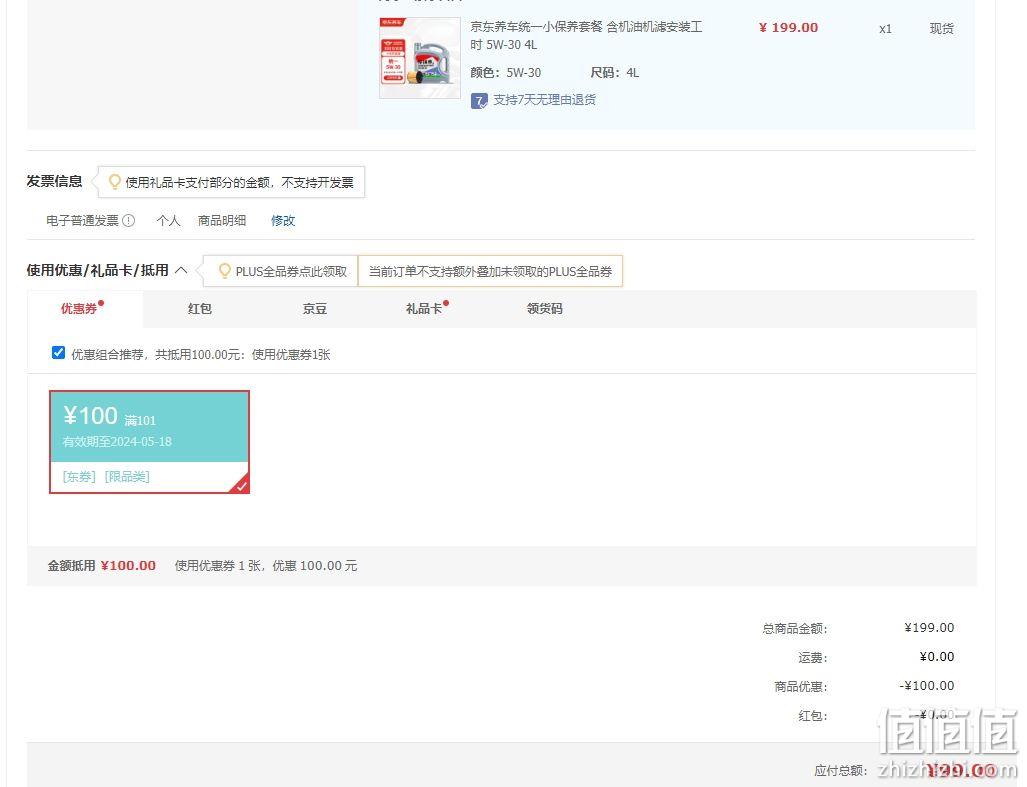Click the [限品类] coupon restriction label

point(127,477)
